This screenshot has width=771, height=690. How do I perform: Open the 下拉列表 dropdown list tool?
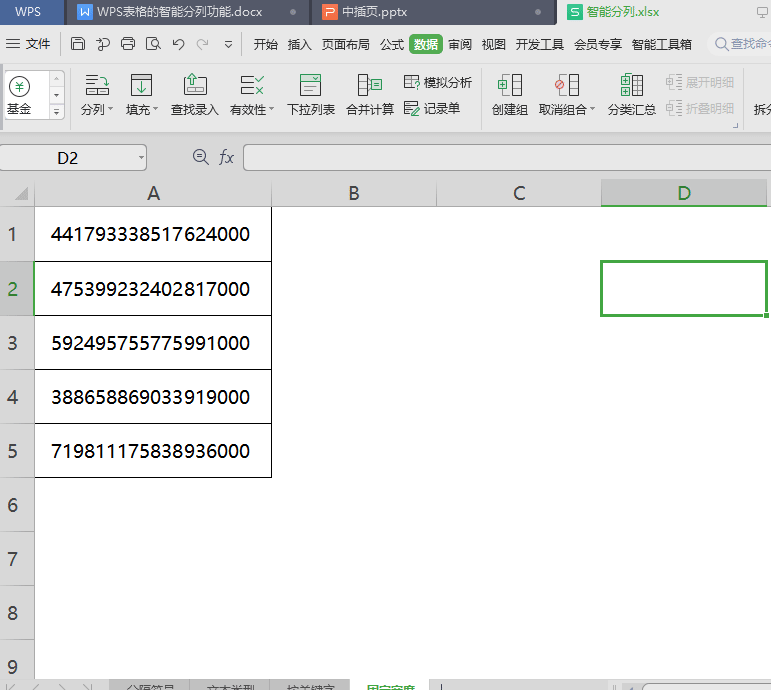[x=310, y=86]
